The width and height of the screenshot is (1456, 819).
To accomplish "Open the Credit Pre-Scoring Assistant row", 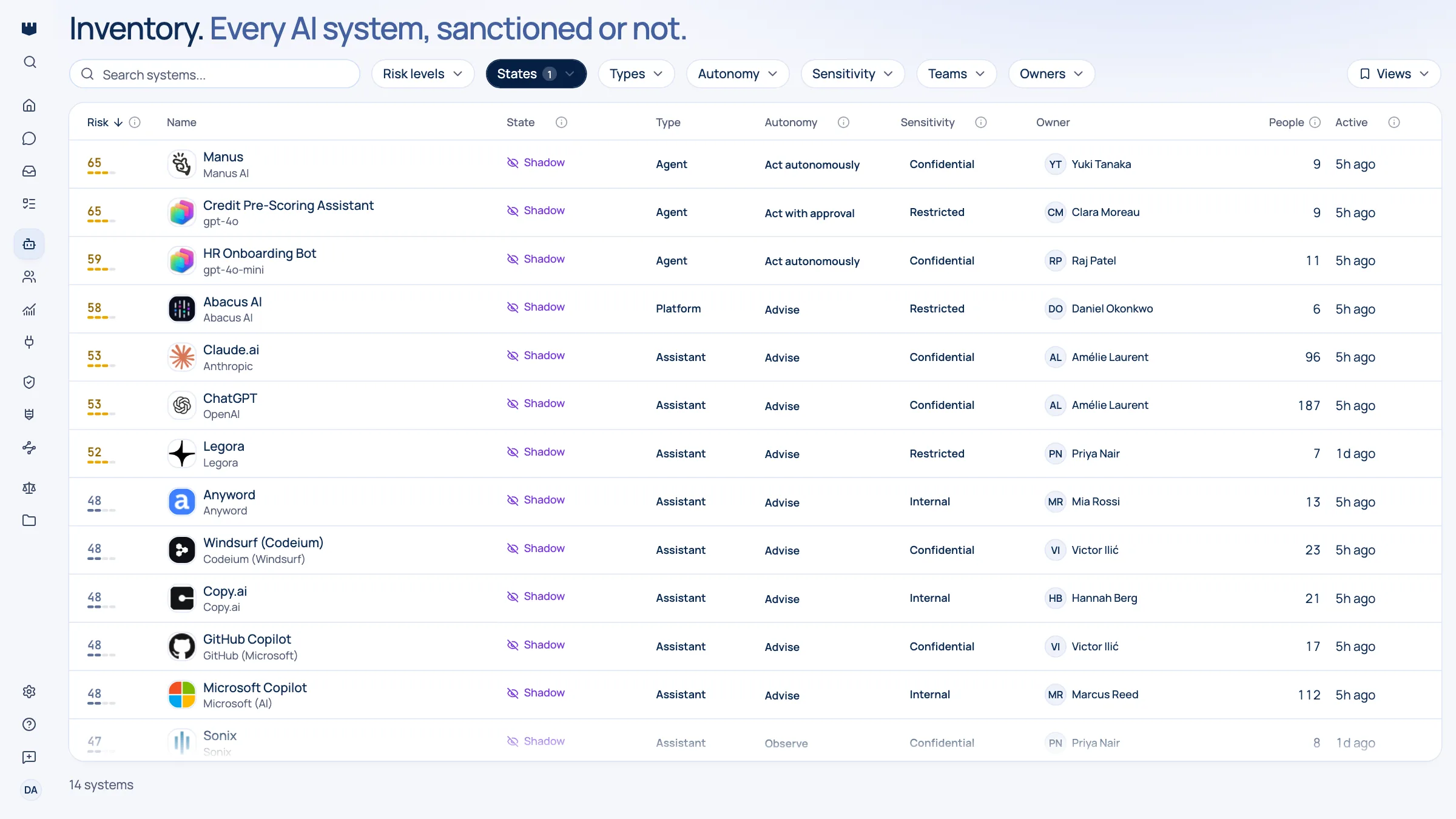I will point(755,212).
